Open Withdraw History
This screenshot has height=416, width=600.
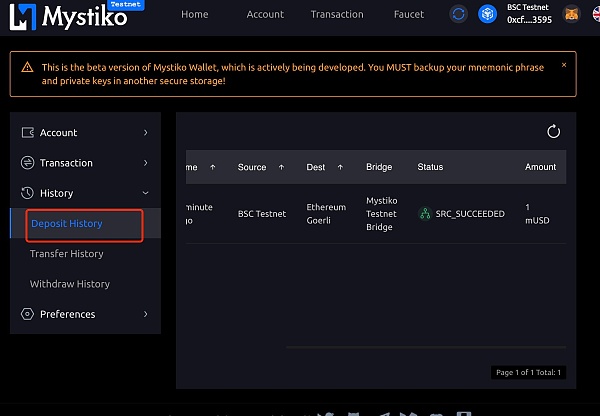(x=70, y=284)
